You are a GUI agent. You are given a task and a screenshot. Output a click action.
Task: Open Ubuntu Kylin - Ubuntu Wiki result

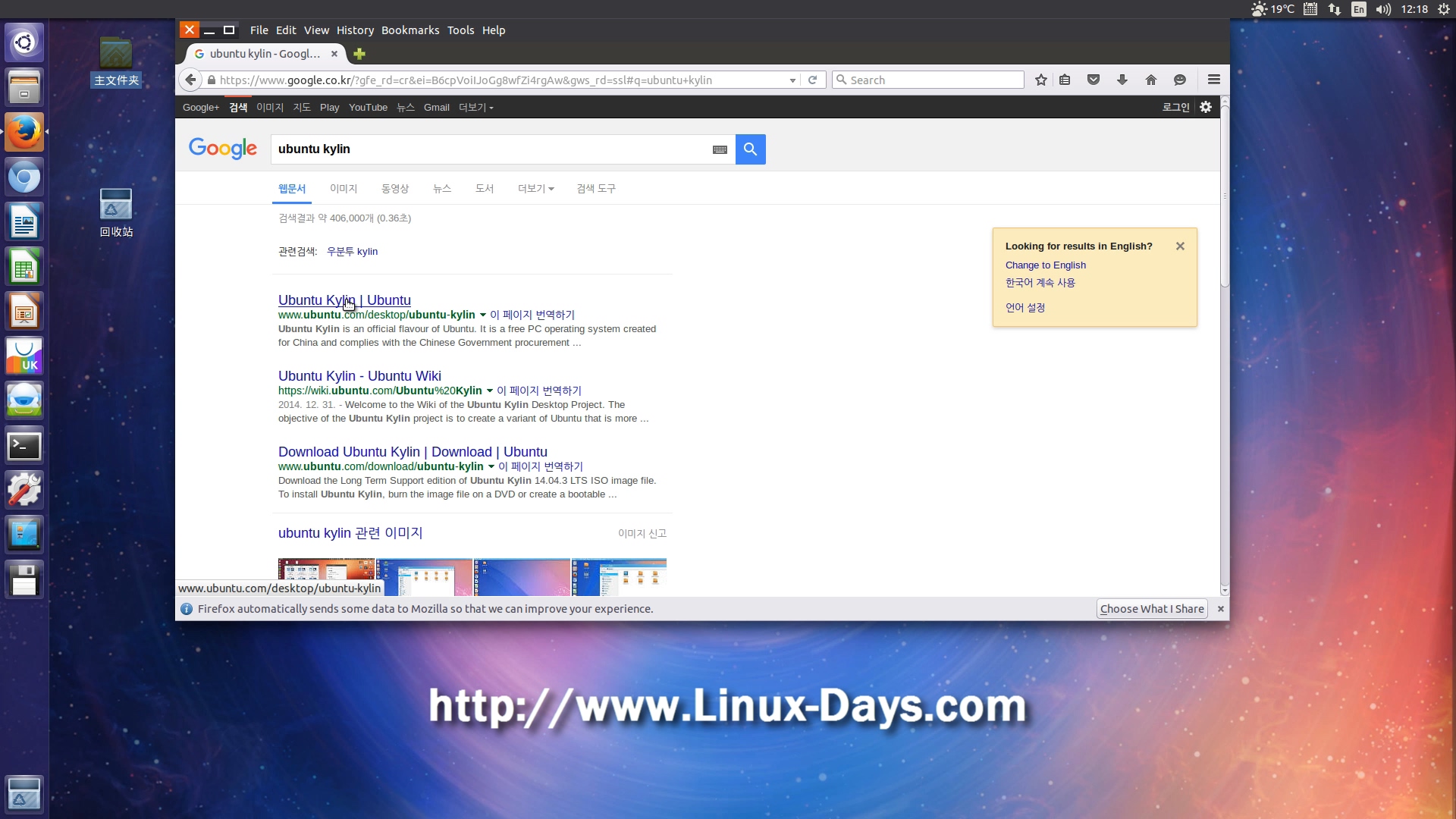tap(359, 376)
